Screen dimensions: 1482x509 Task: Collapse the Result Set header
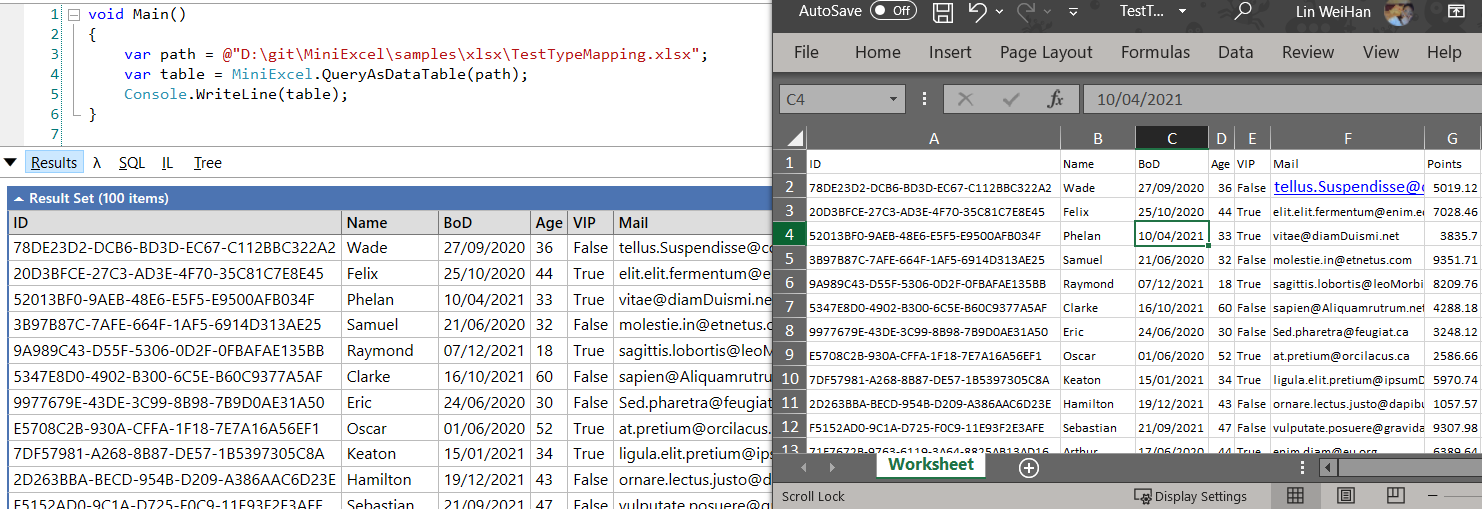(19, 199)
